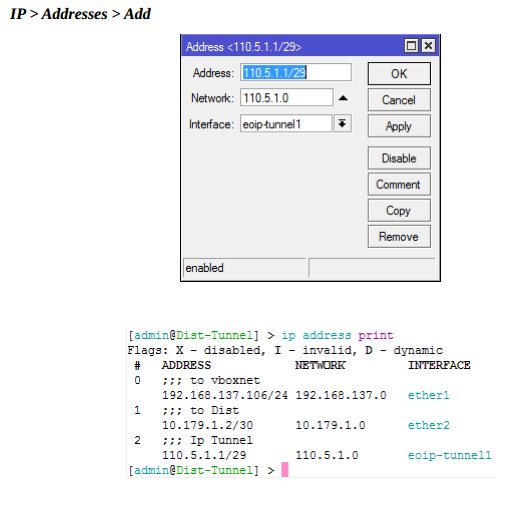
Task: Click the pink terminal cursor at prompt
Action: coord(285,470)
